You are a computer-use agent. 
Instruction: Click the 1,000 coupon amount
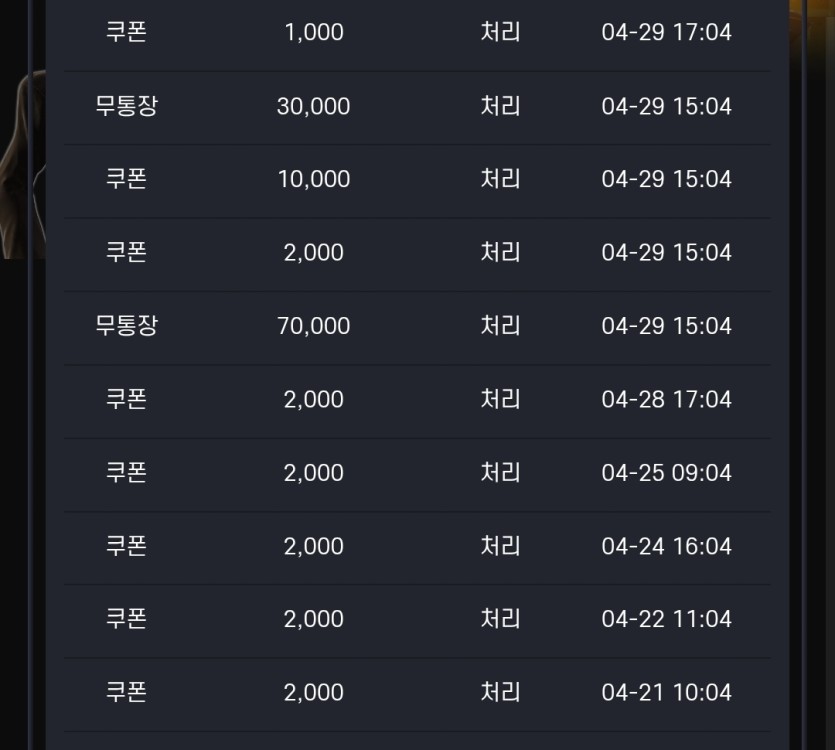point(313,32)
